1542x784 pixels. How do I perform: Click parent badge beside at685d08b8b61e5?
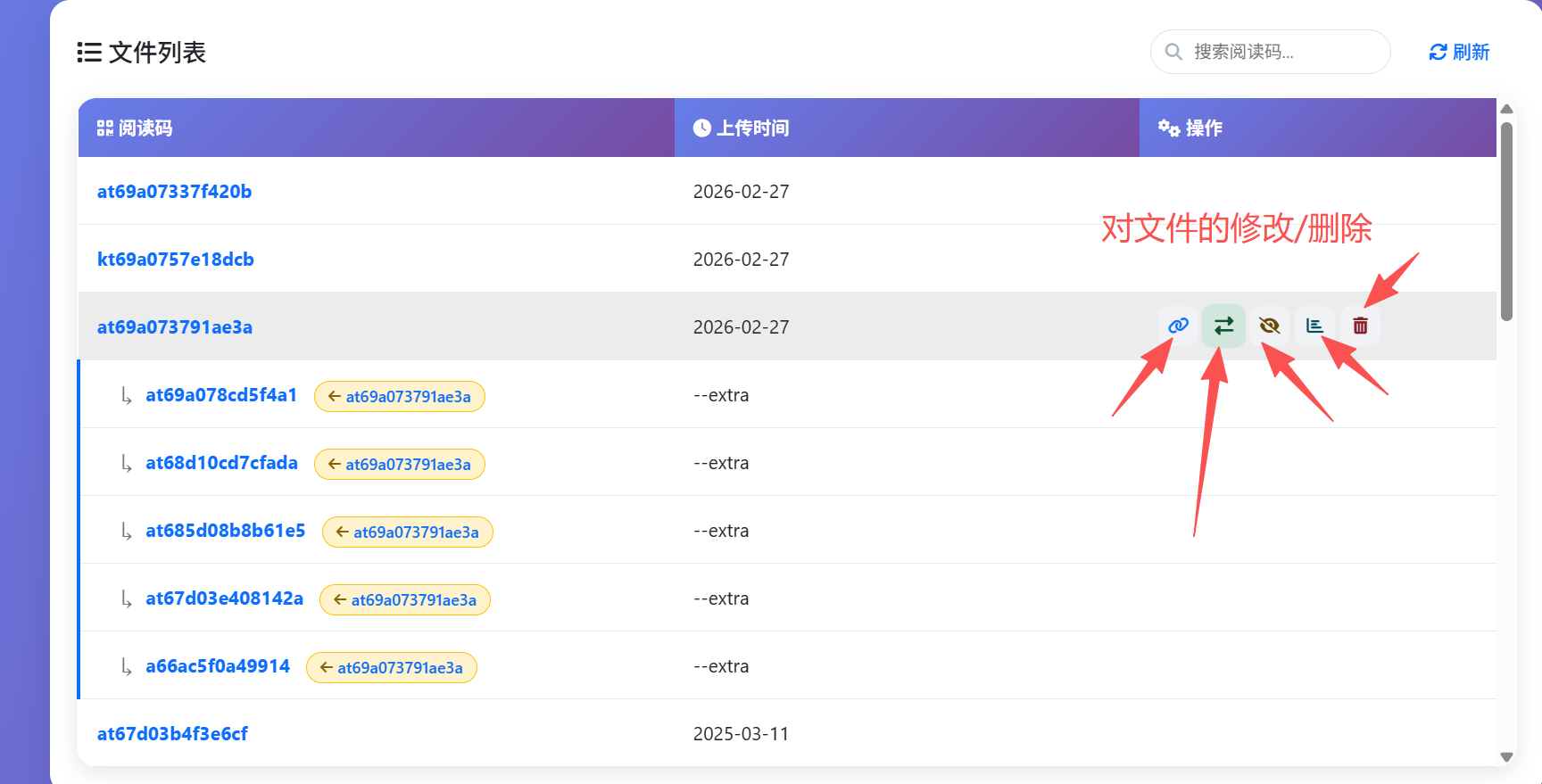pos(407,532)
